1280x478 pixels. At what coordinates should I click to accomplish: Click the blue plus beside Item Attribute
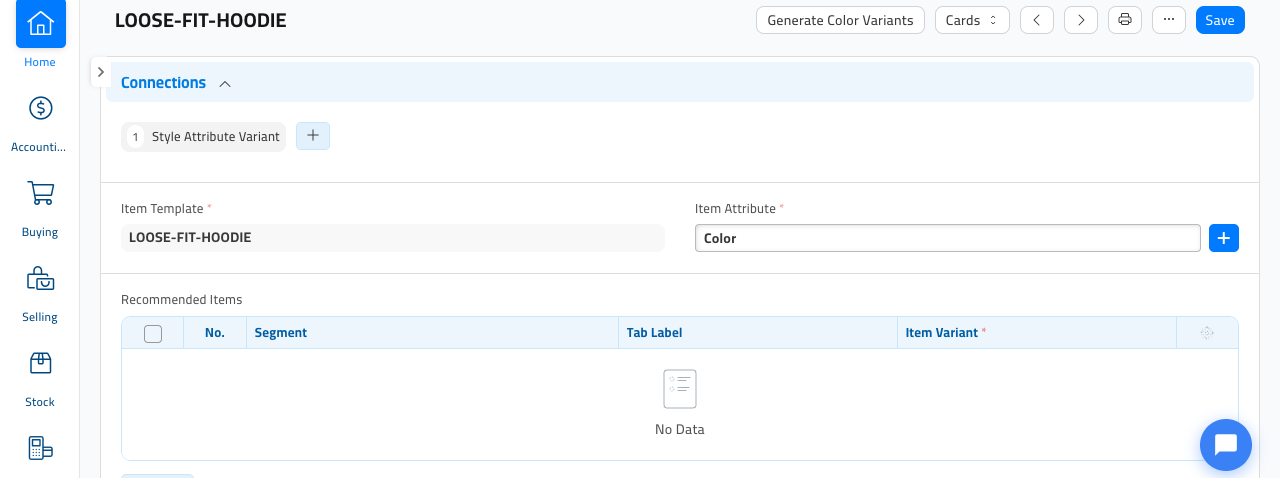(1224, 238)
